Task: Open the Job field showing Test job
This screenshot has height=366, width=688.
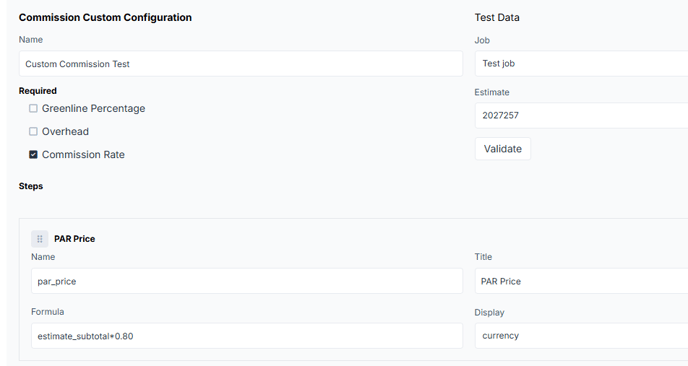Action: click(581, 64)
